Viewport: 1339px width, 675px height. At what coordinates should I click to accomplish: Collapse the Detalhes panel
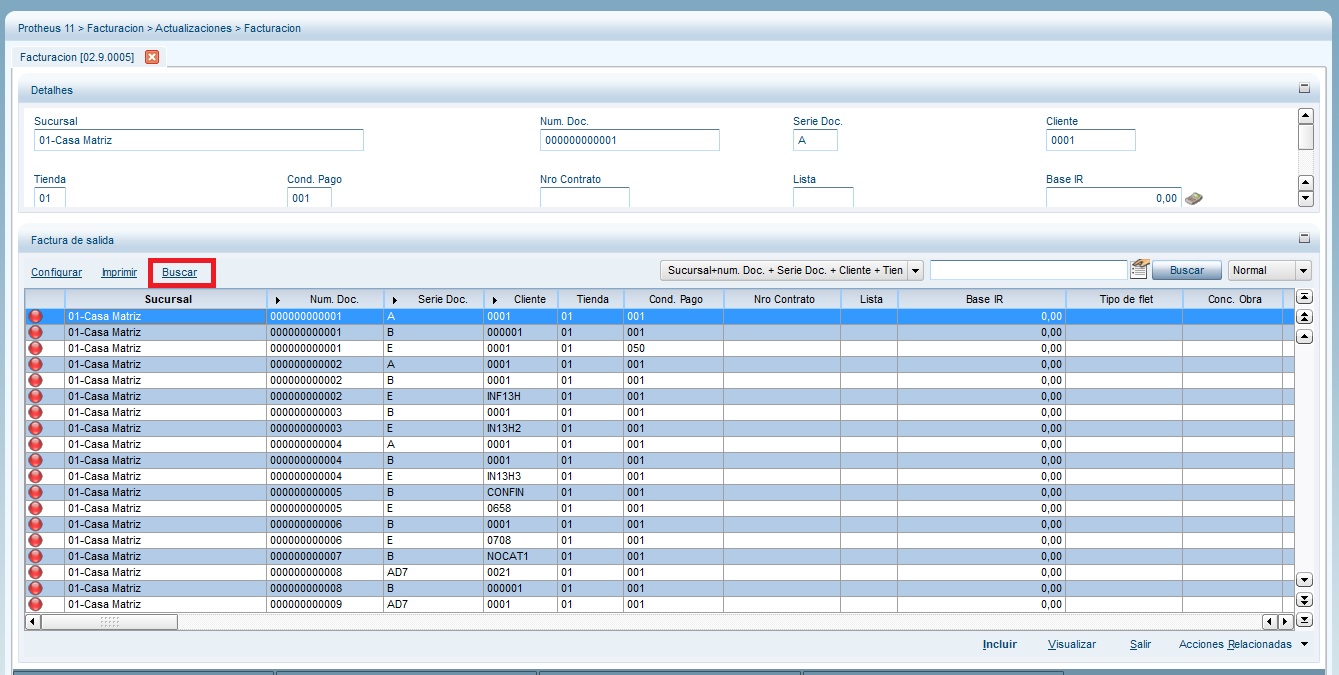pos(1303,88)
